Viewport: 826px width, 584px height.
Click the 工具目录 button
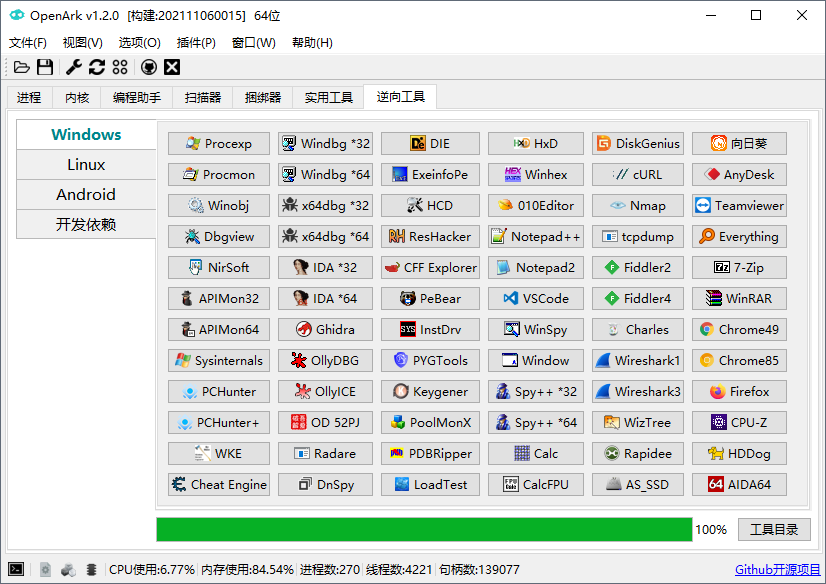[774, 529]
